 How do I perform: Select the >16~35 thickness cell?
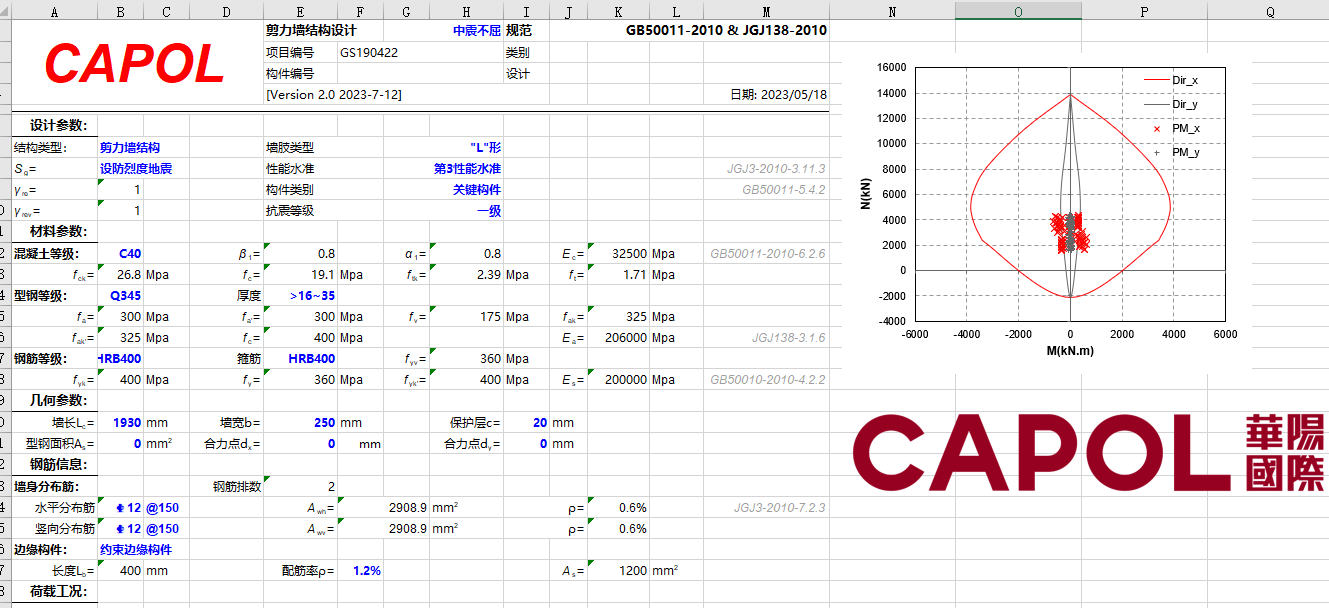pos(312,296)
